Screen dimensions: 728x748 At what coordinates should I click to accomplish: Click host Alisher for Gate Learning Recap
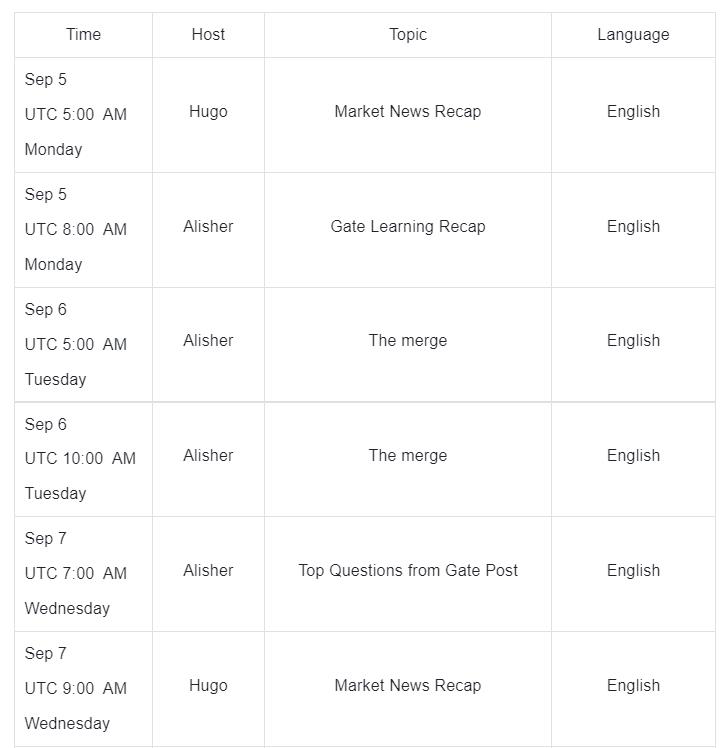[x=208, y=226]
